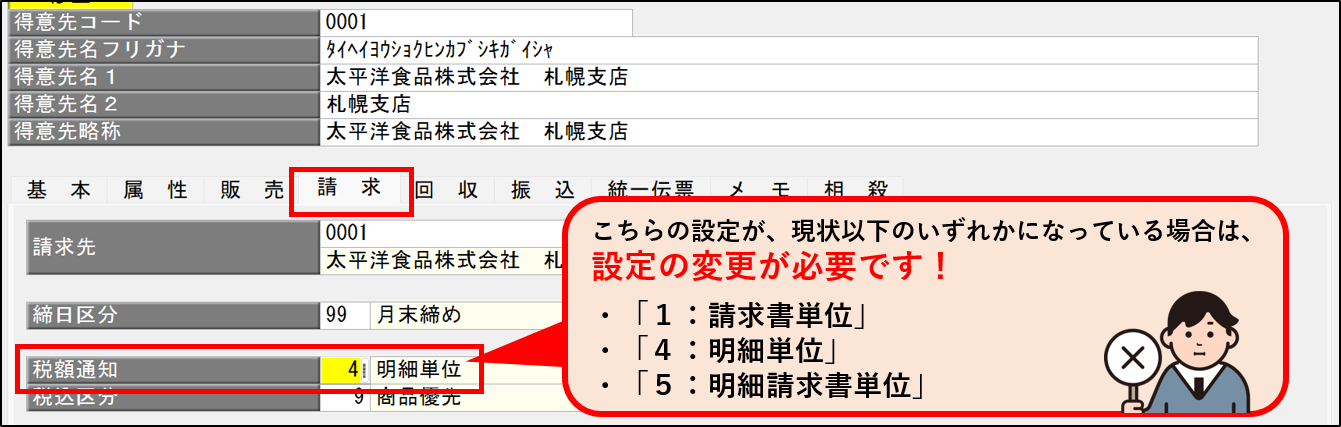1341x427 pixels.
Task: Open the 基本 tab
Action: [x=59, y=191]
